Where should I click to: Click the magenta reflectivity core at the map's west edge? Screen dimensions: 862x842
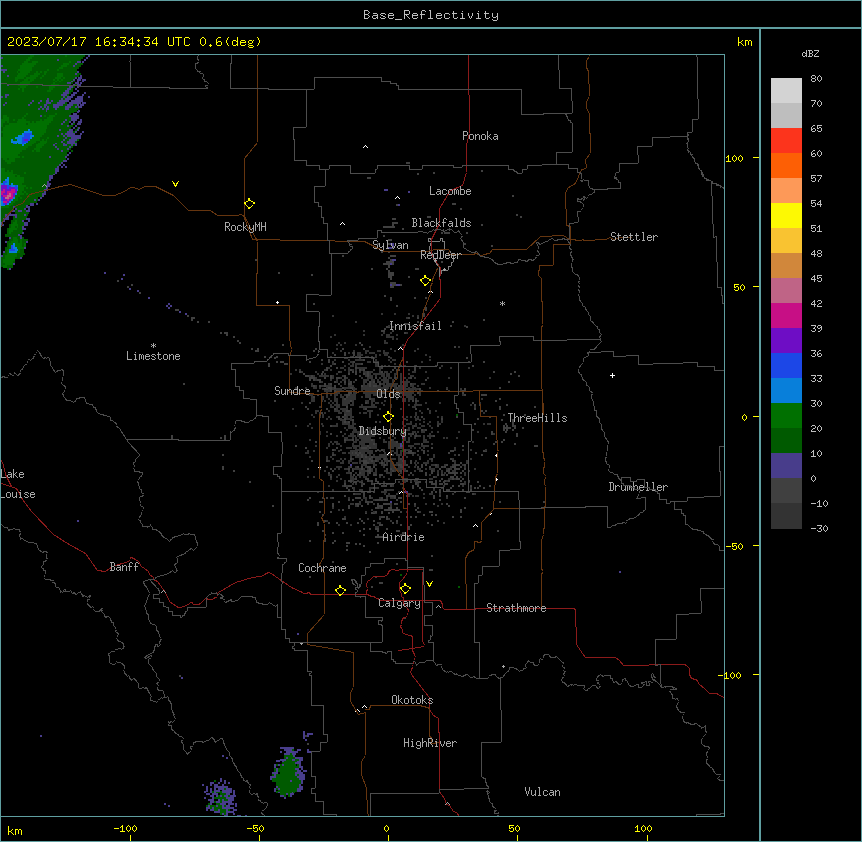coord(9,194)
